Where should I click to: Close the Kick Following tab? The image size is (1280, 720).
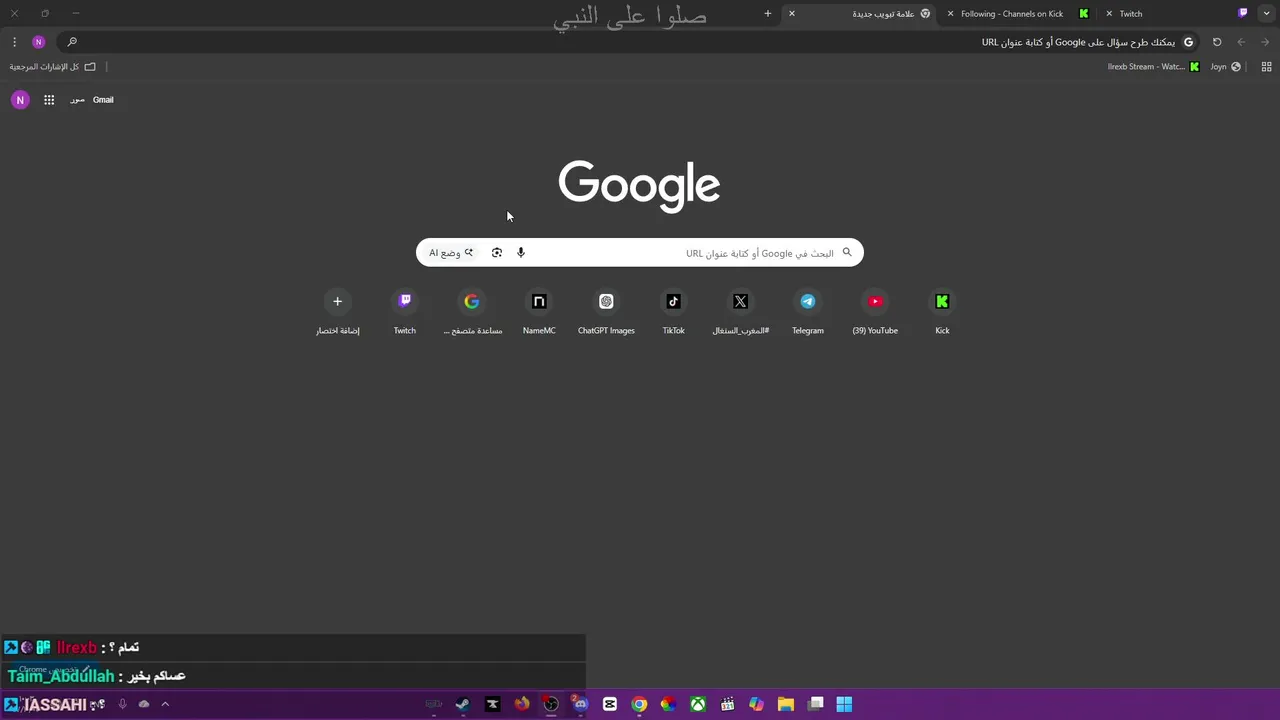[950, 14]
